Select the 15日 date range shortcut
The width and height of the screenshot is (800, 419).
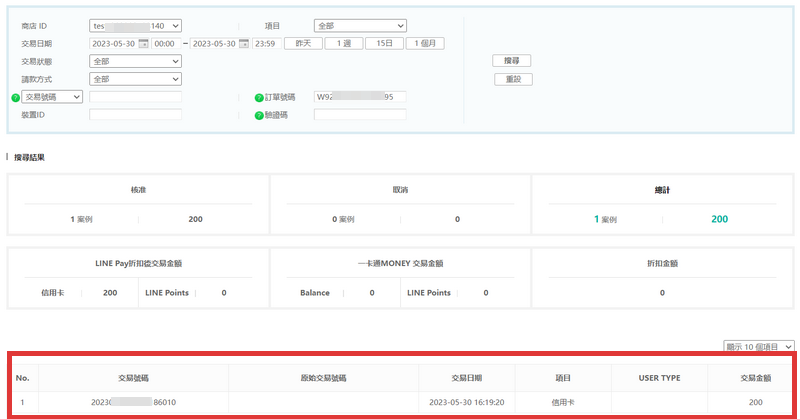tap(383, 43)
